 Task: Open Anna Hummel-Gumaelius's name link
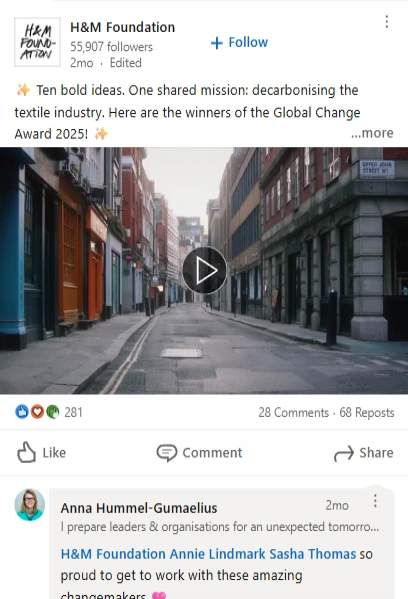139,508
